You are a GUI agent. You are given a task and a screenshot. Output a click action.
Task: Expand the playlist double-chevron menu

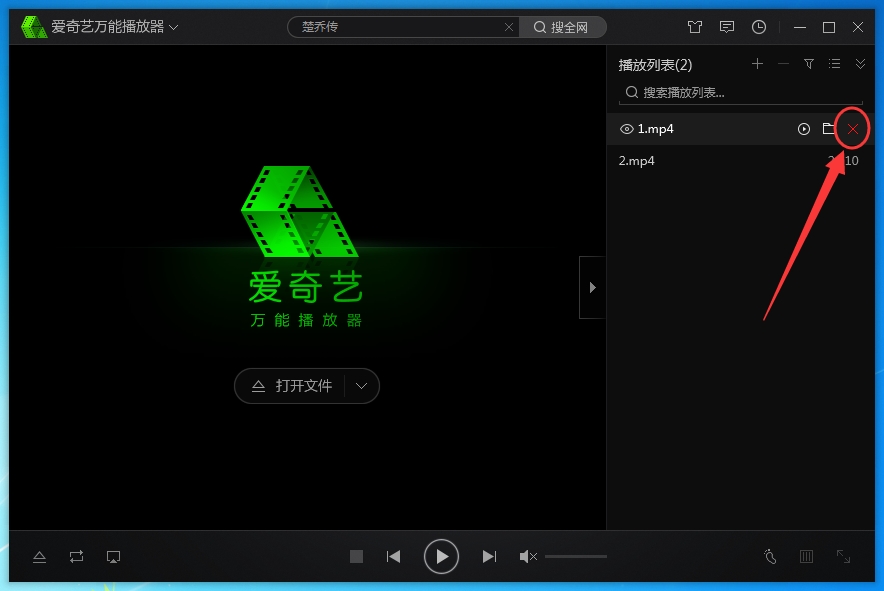pyautogui.click(x=860, y=64)
